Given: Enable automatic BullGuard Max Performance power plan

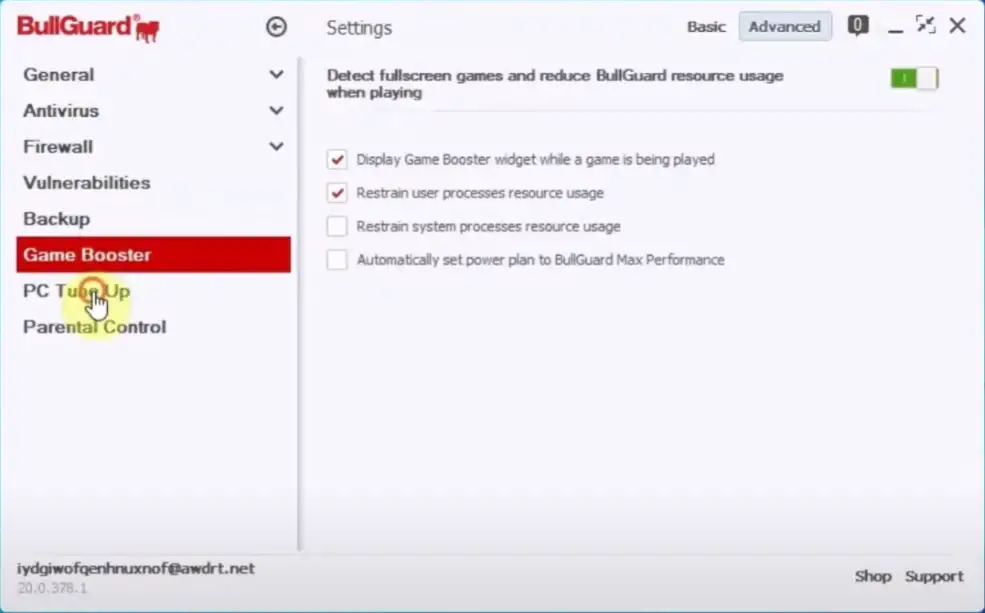Looking at the screenshot, I should pyautogui.click(x=337, y=260).
